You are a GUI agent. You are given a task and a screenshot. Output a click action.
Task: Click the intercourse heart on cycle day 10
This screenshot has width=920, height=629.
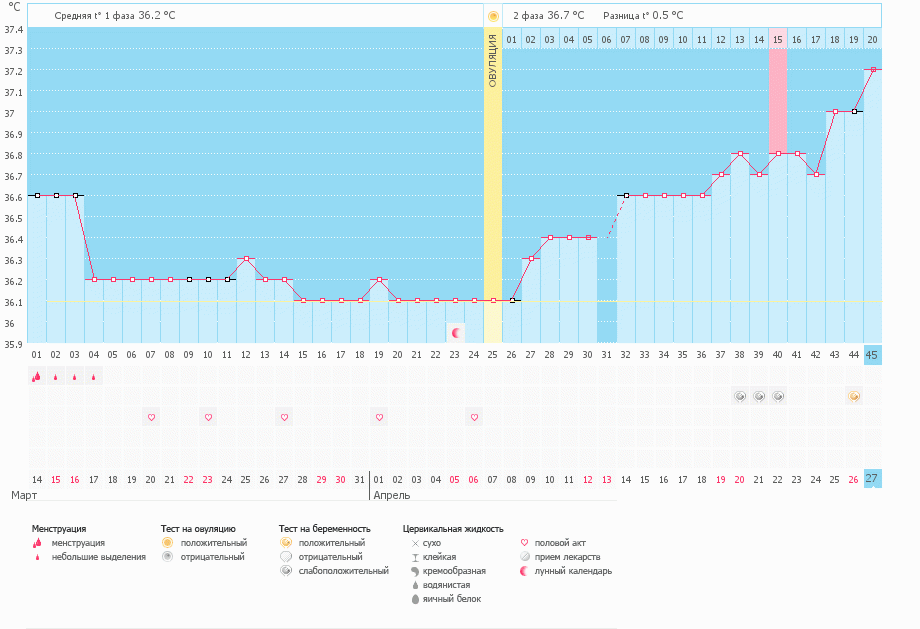point(208,417)
